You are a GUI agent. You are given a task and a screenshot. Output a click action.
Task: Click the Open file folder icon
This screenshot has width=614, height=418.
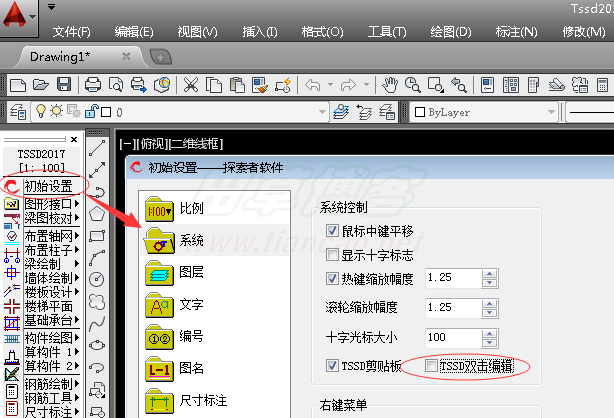(x=41, y=85)
